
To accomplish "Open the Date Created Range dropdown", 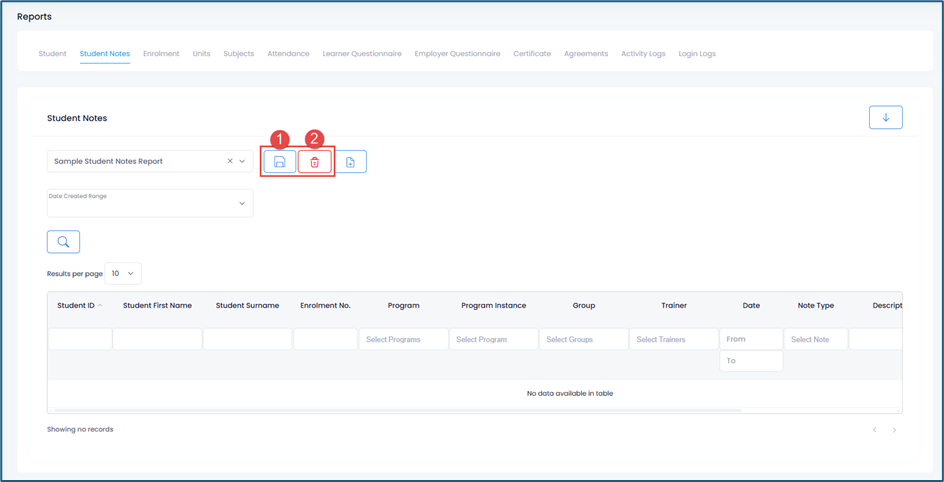I will pos(150,203).
